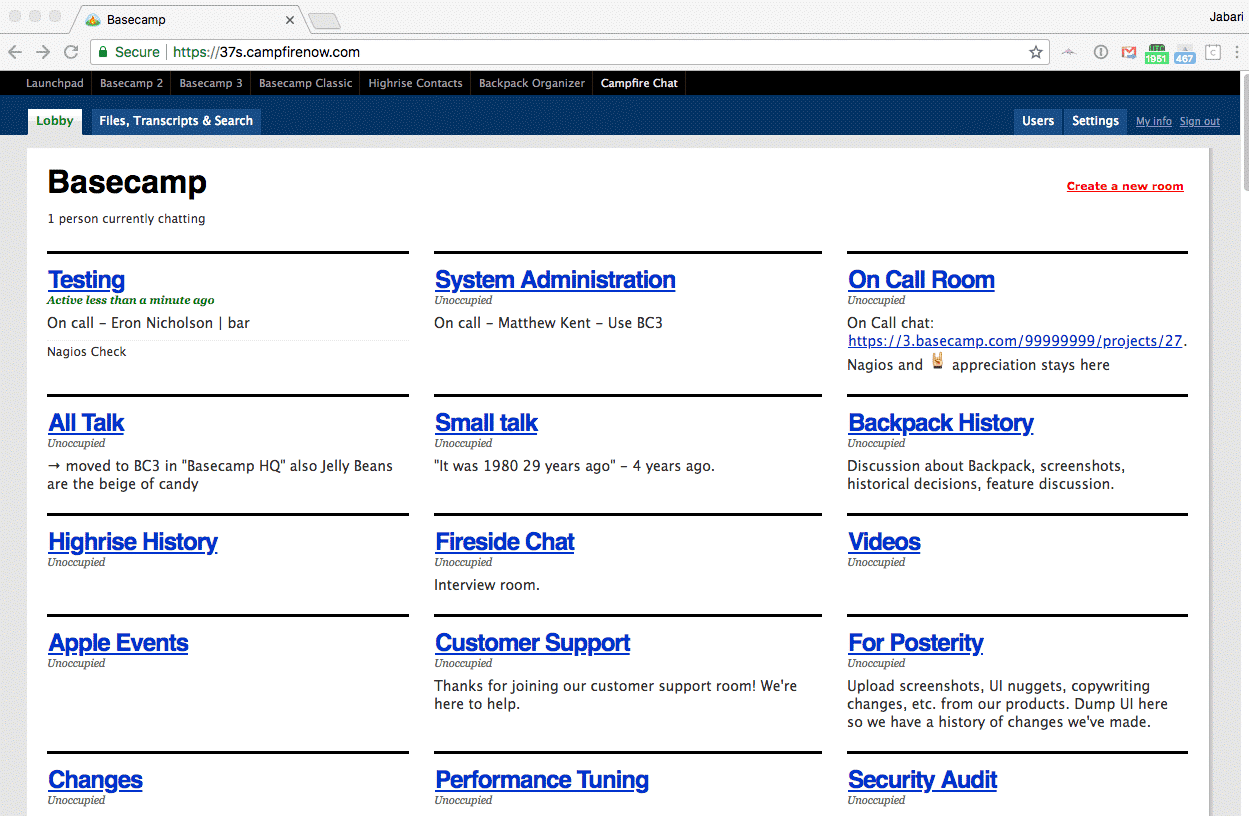
Task: Open Files, Transcripts & Search tab
Action: point(176,121)
